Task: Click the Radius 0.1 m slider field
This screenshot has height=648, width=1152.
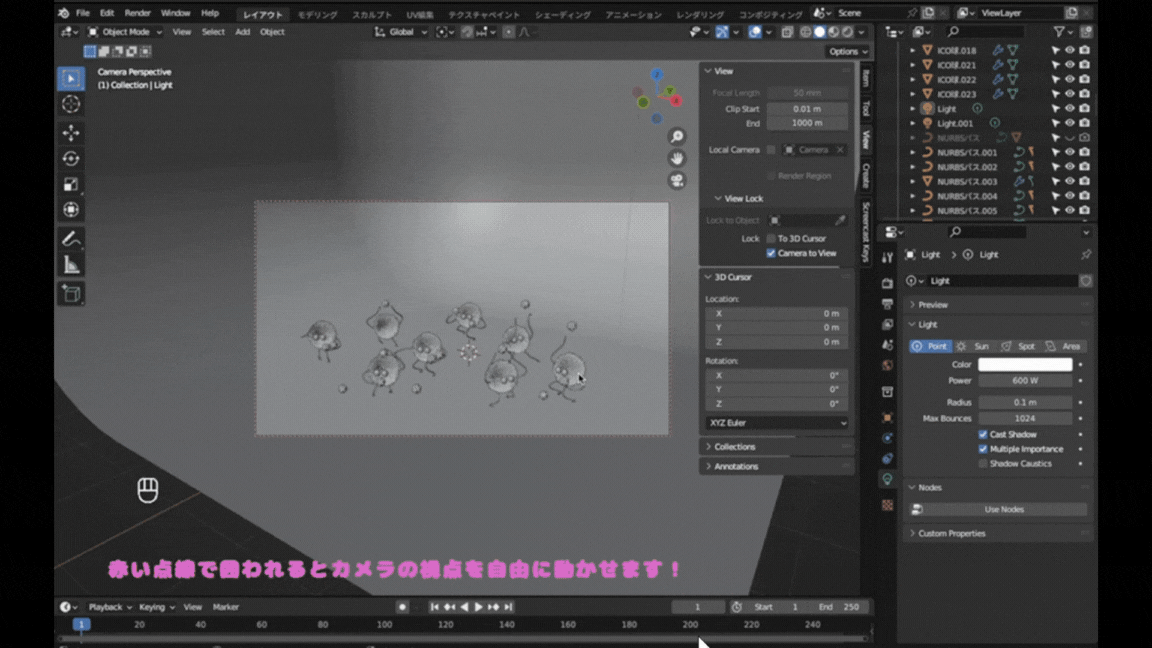Action: coord(1025,403)
